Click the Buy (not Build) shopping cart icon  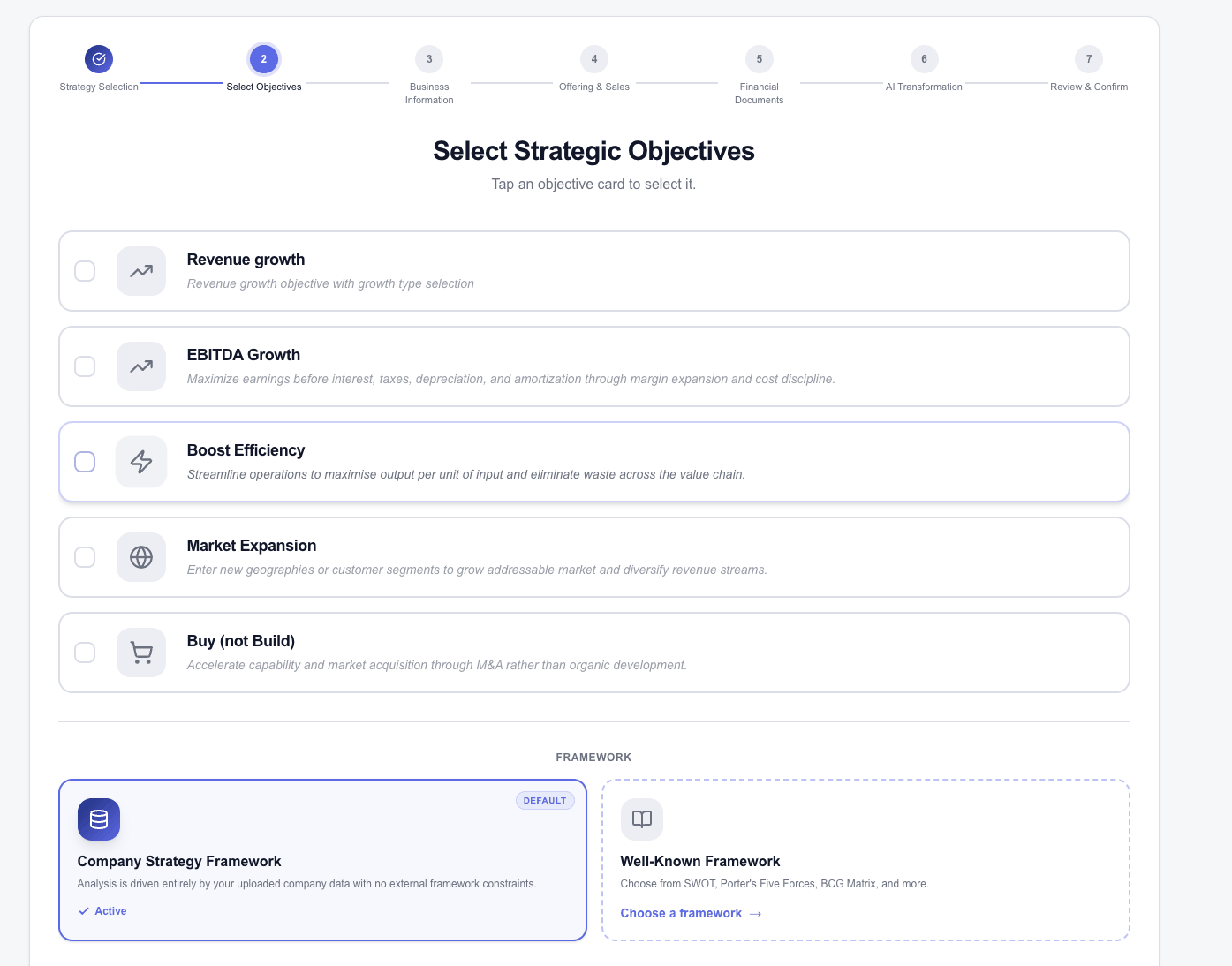point(141,653)
